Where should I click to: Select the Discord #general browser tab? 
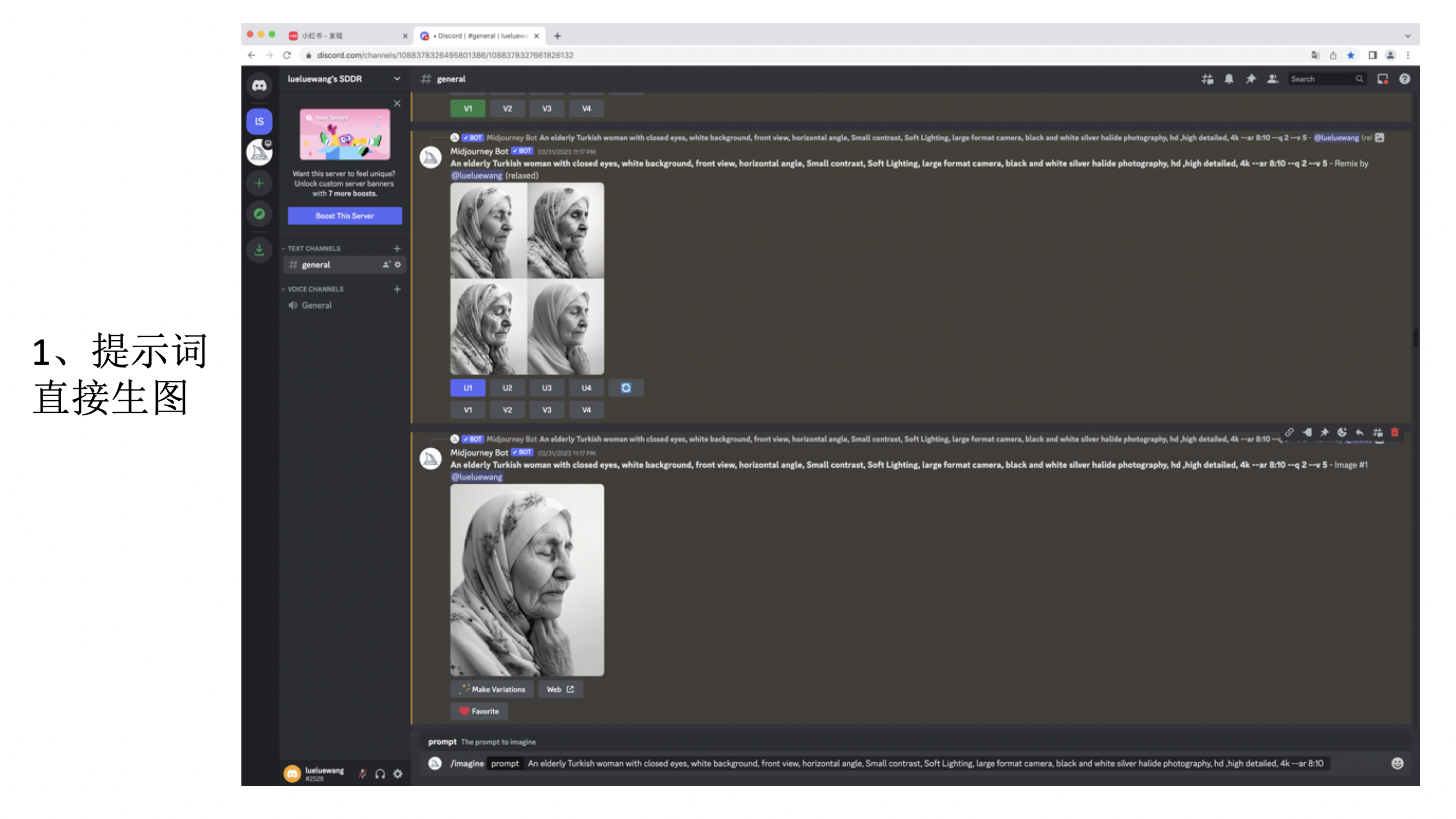pos(480,35)
